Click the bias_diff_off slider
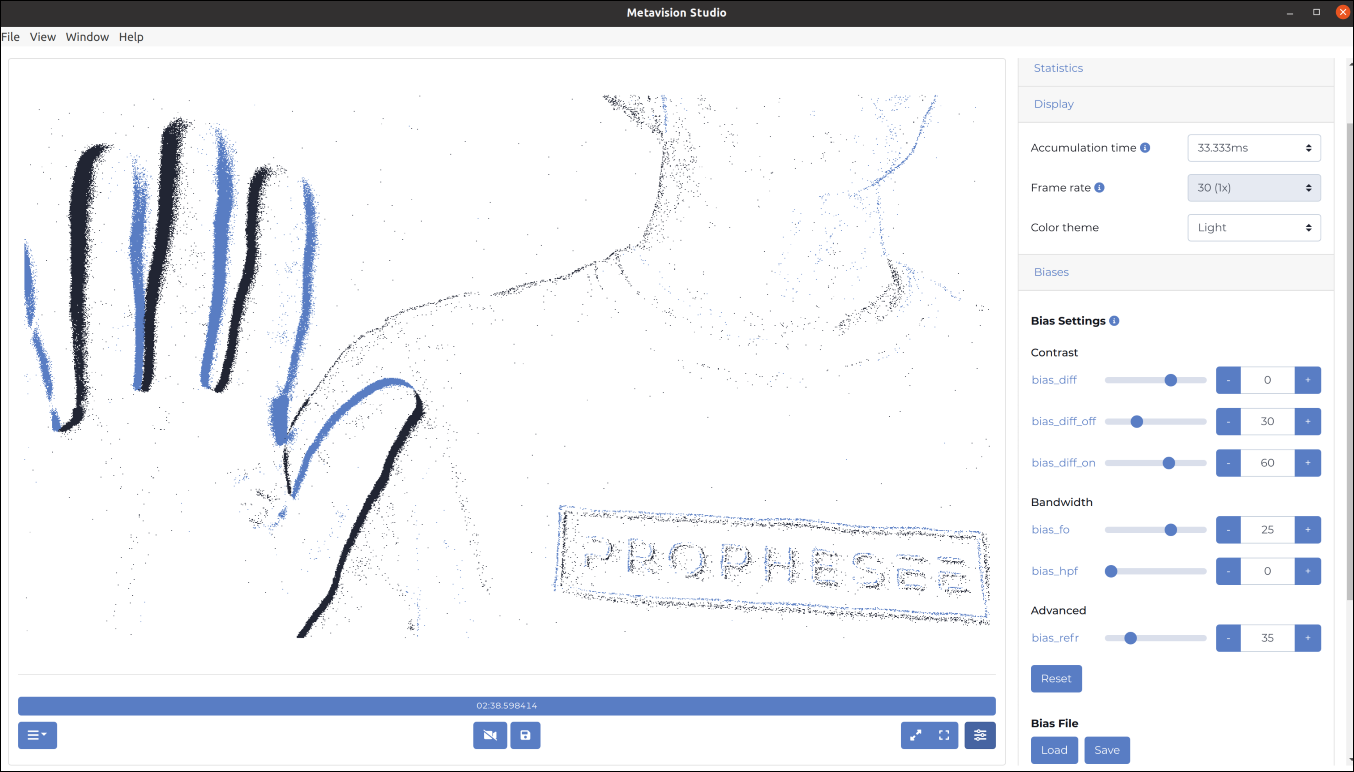 [1155, 421]
